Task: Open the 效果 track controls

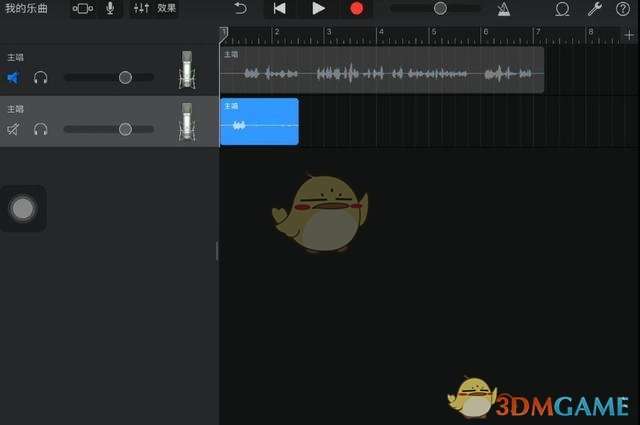Action: [x=154, y=8]
